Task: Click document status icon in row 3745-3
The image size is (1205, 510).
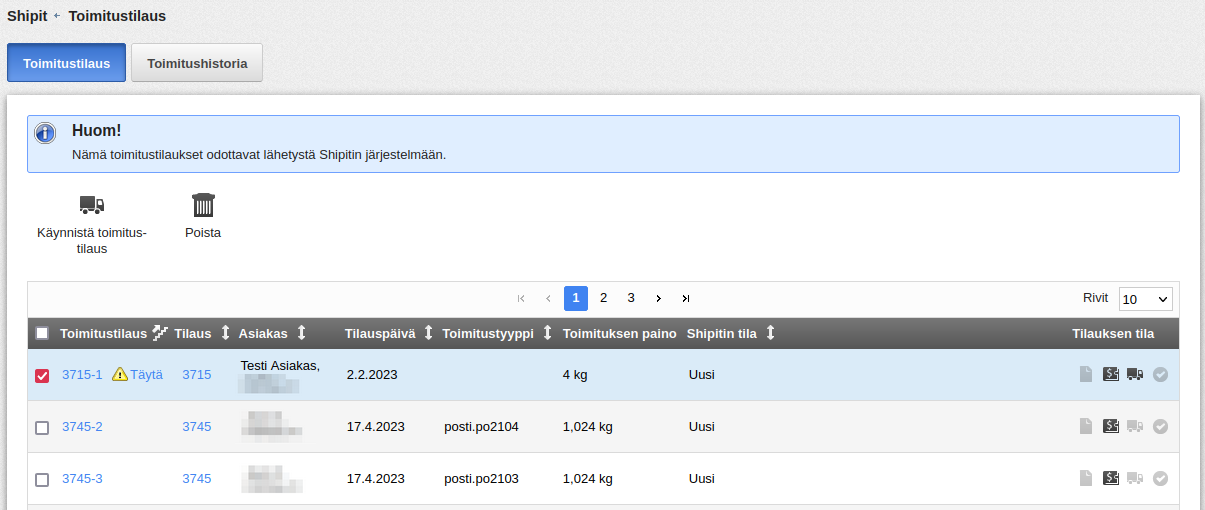Action: point(1086,478)
